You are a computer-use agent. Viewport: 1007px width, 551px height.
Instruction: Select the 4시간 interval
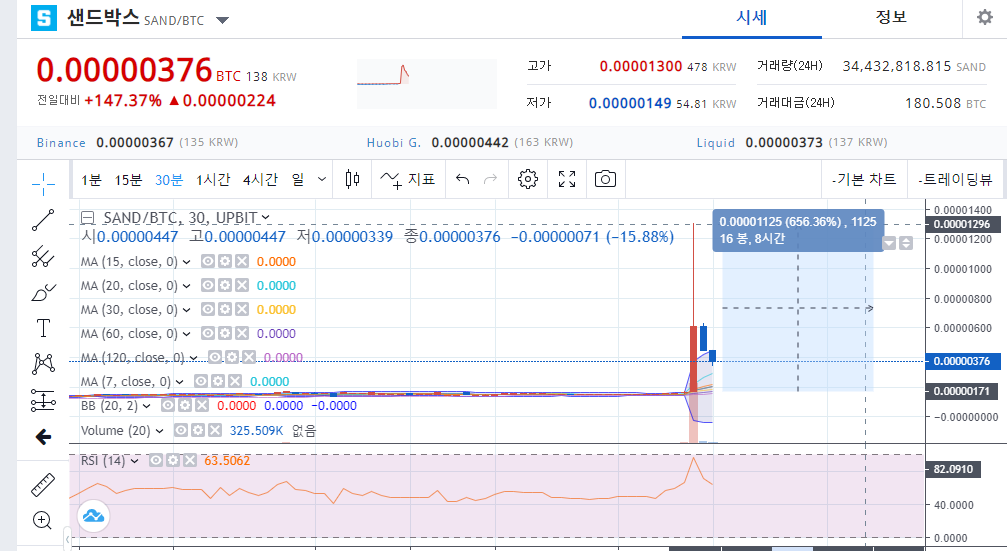(x=260, y=180)
